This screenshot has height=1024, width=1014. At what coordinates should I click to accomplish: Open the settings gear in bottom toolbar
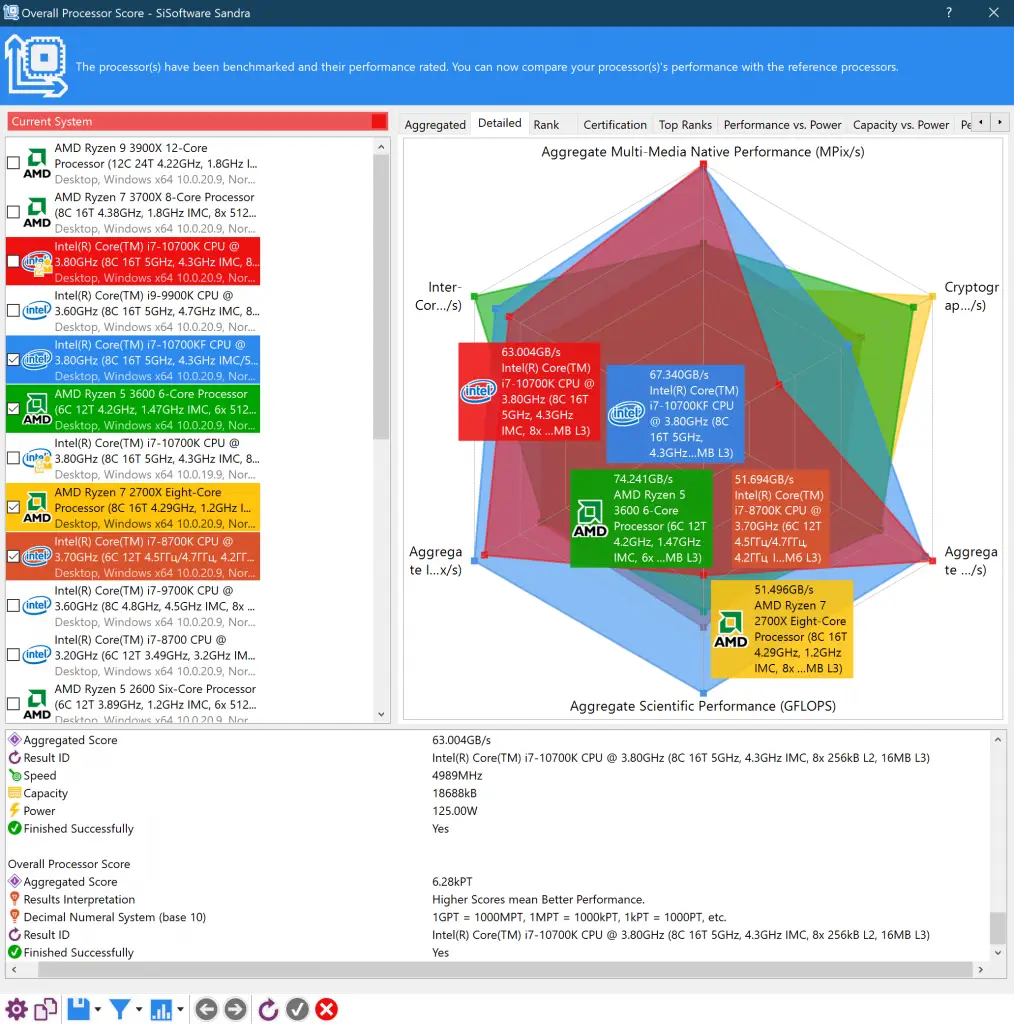pyautogui.click(x=16, y=1009)
